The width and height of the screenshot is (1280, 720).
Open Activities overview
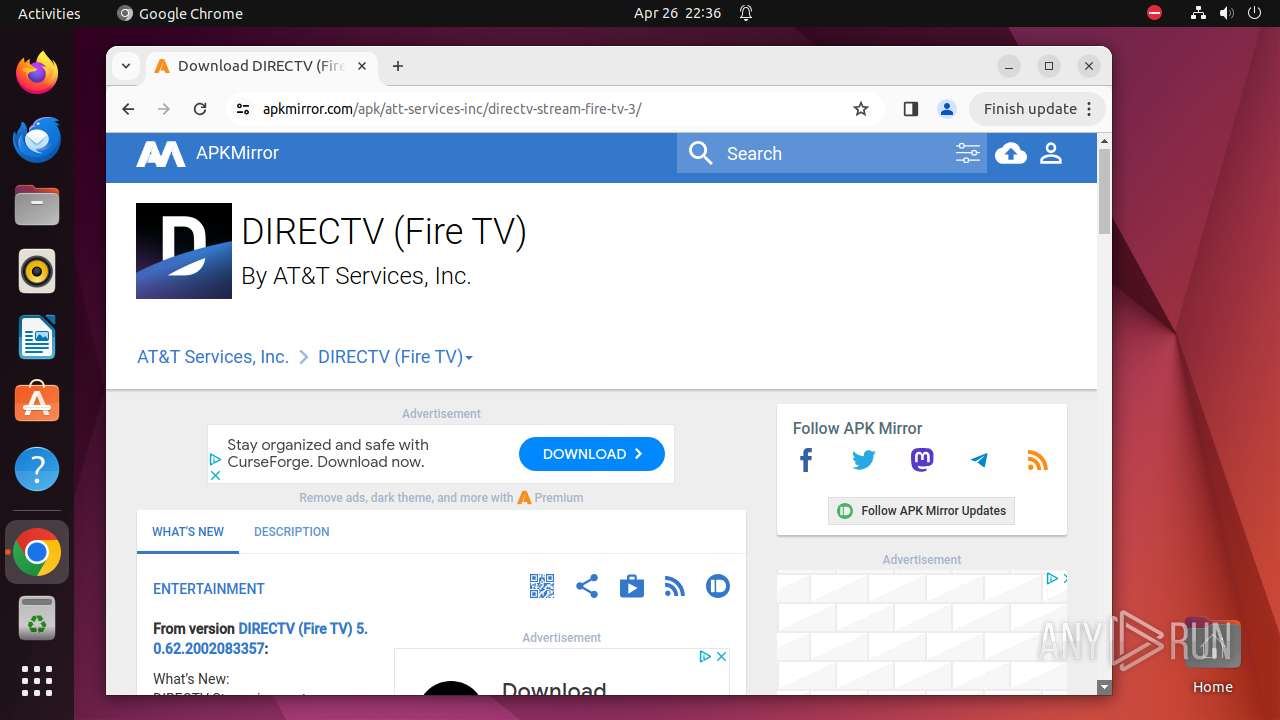49,13
